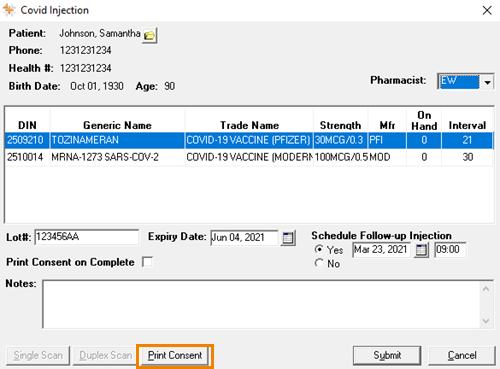Image resolution: width=500 pixels, height=369 pixels.
Task: Open the Expiry Date calendar picker
Action: [288, 238]
